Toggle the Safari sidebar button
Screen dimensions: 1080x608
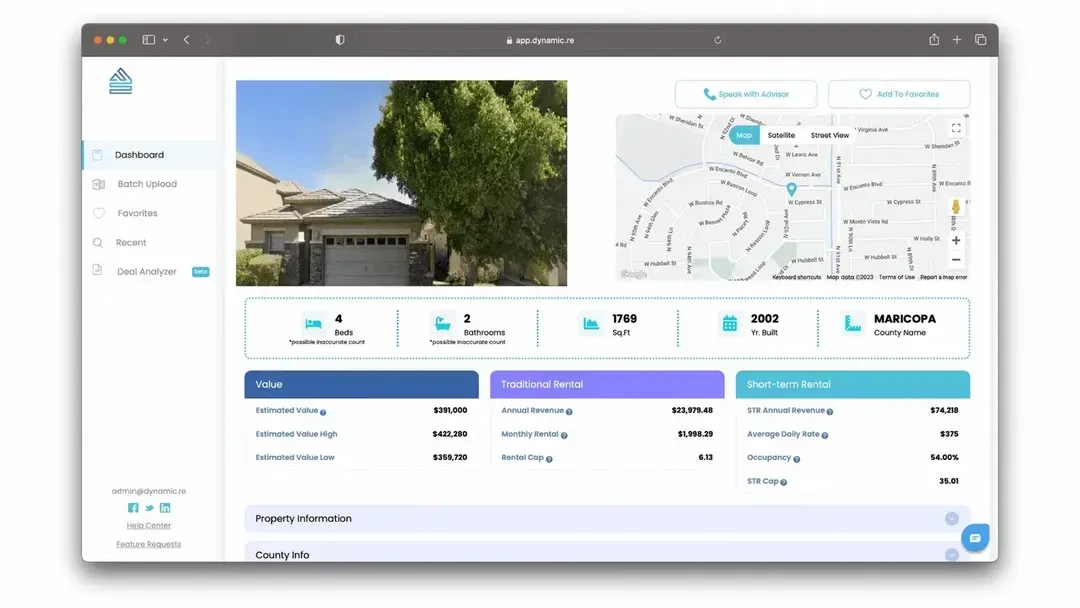click(149, 40)
